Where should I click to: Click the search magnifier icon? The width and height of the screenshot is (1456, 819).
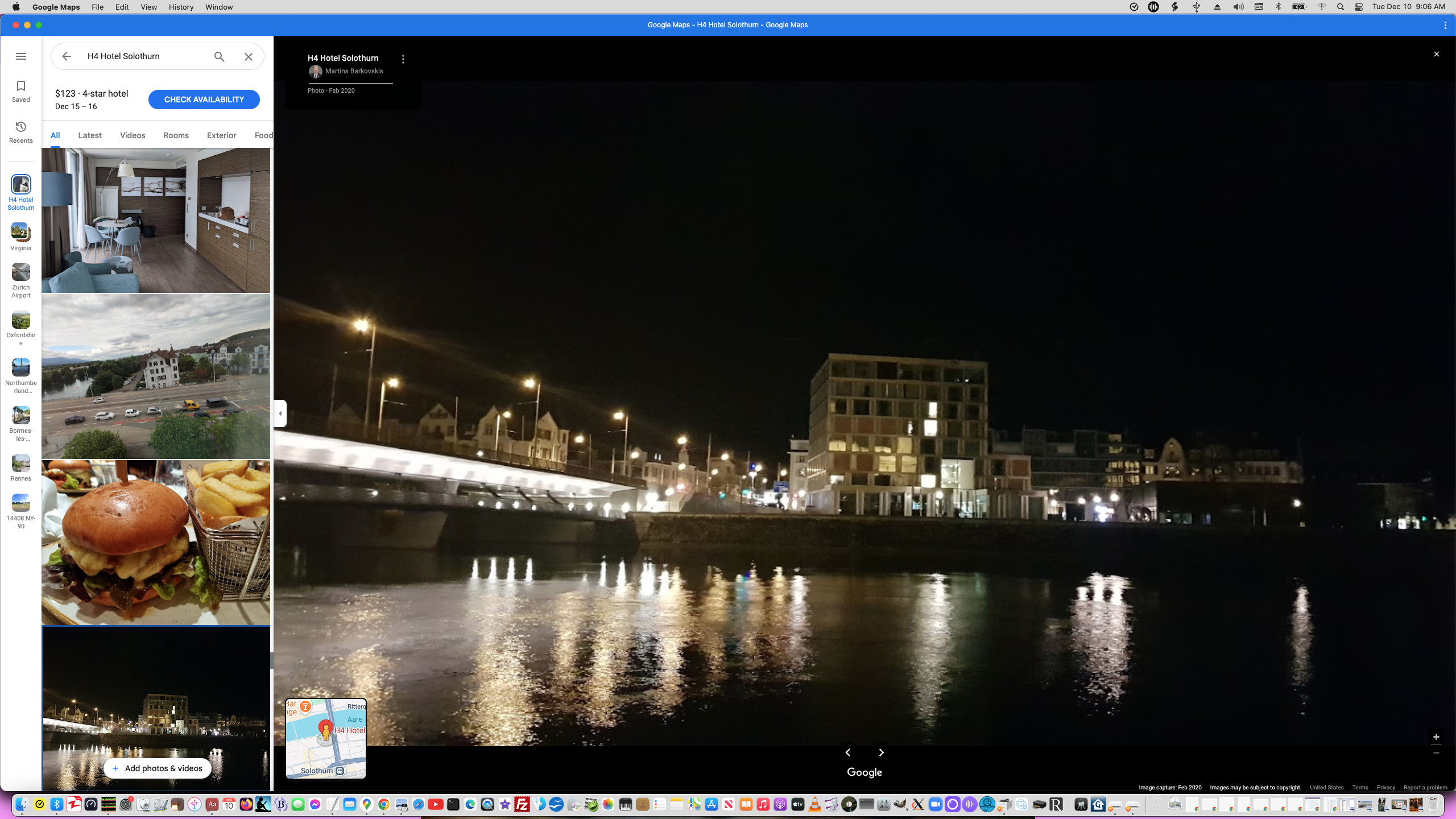(x=220, y=56)
